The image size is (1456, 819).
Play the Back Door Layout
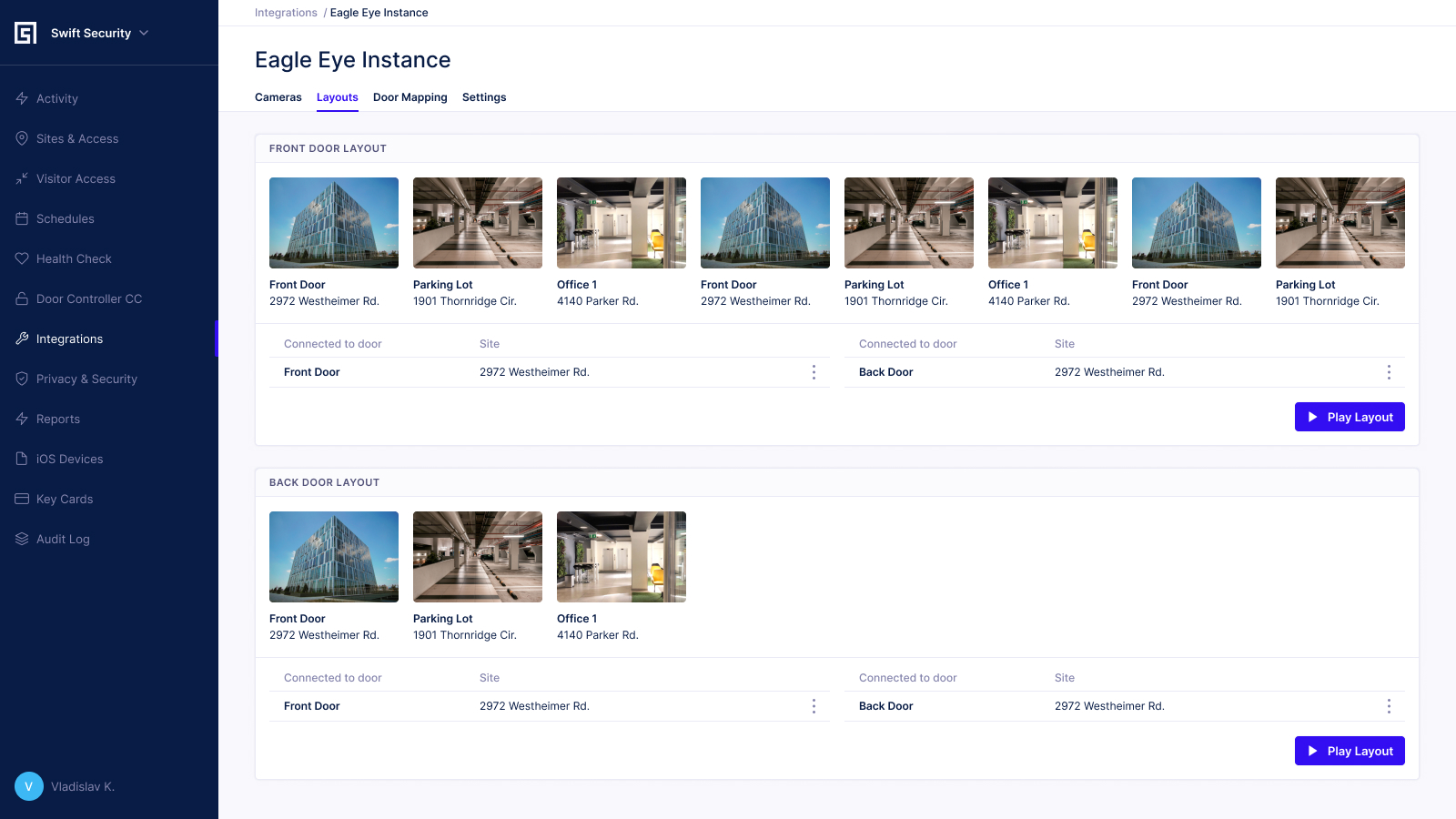[x=1350, y=751]
